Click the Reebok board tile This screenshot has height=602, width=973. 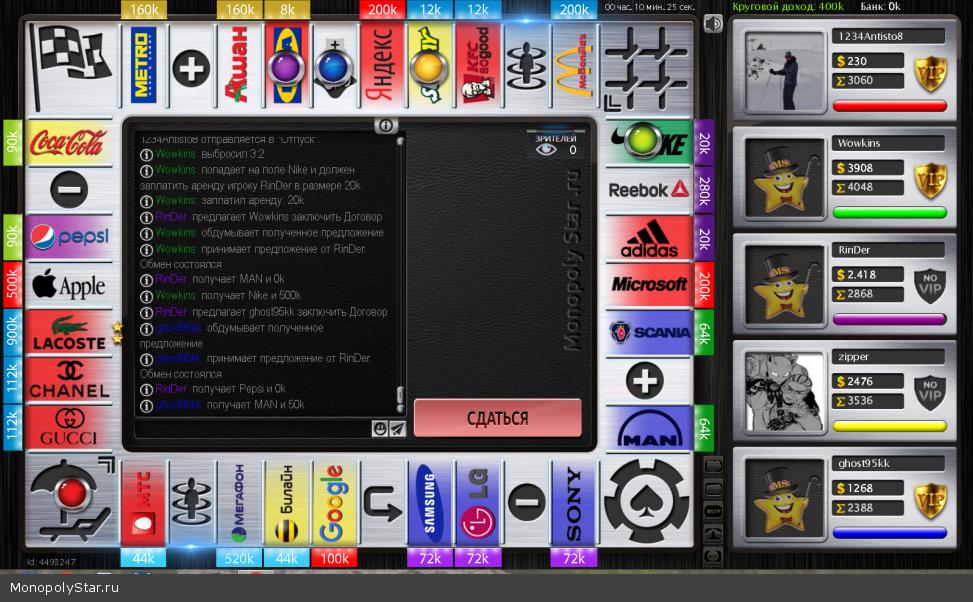648,190
